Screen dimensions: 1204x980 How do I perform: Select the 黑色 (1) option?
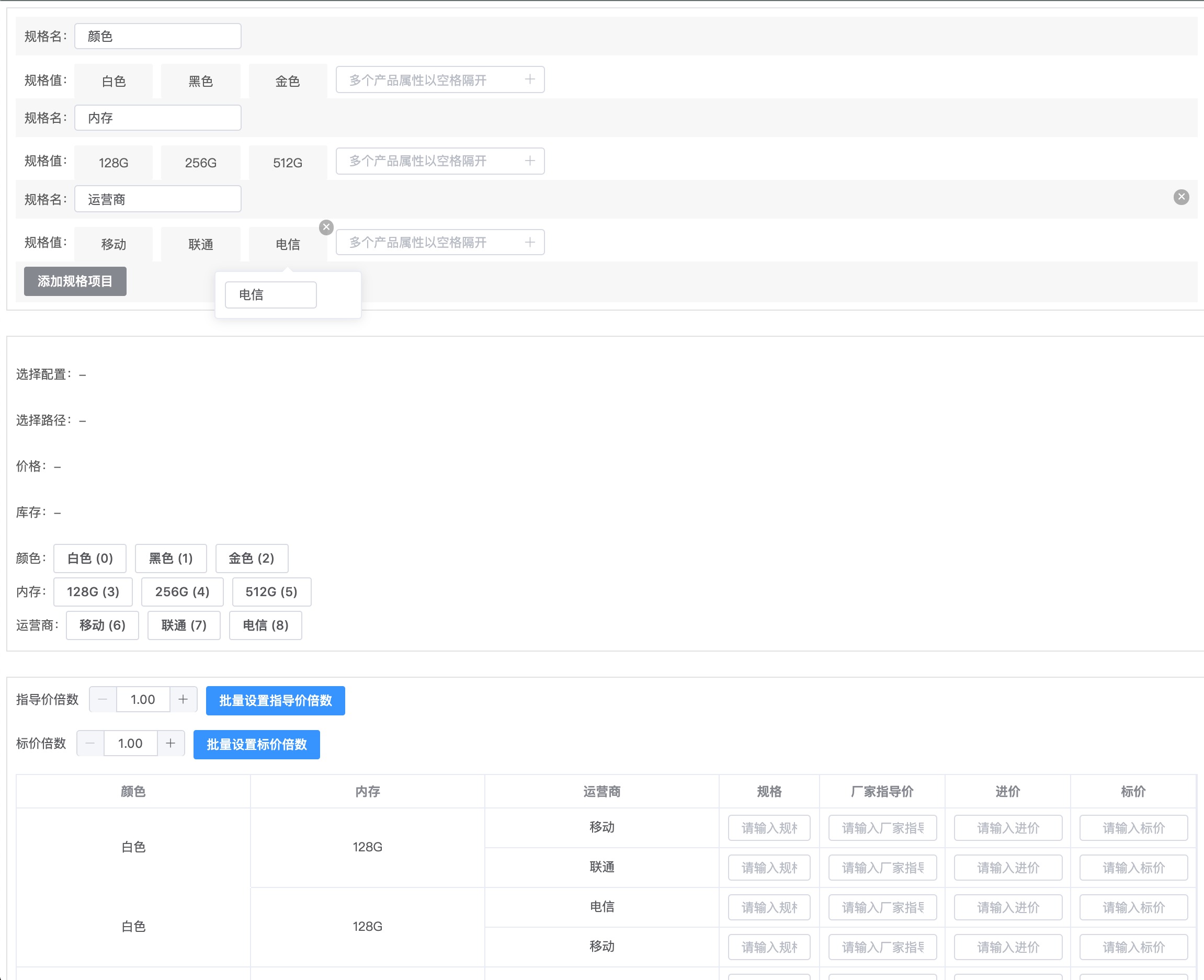pos(171,559)
